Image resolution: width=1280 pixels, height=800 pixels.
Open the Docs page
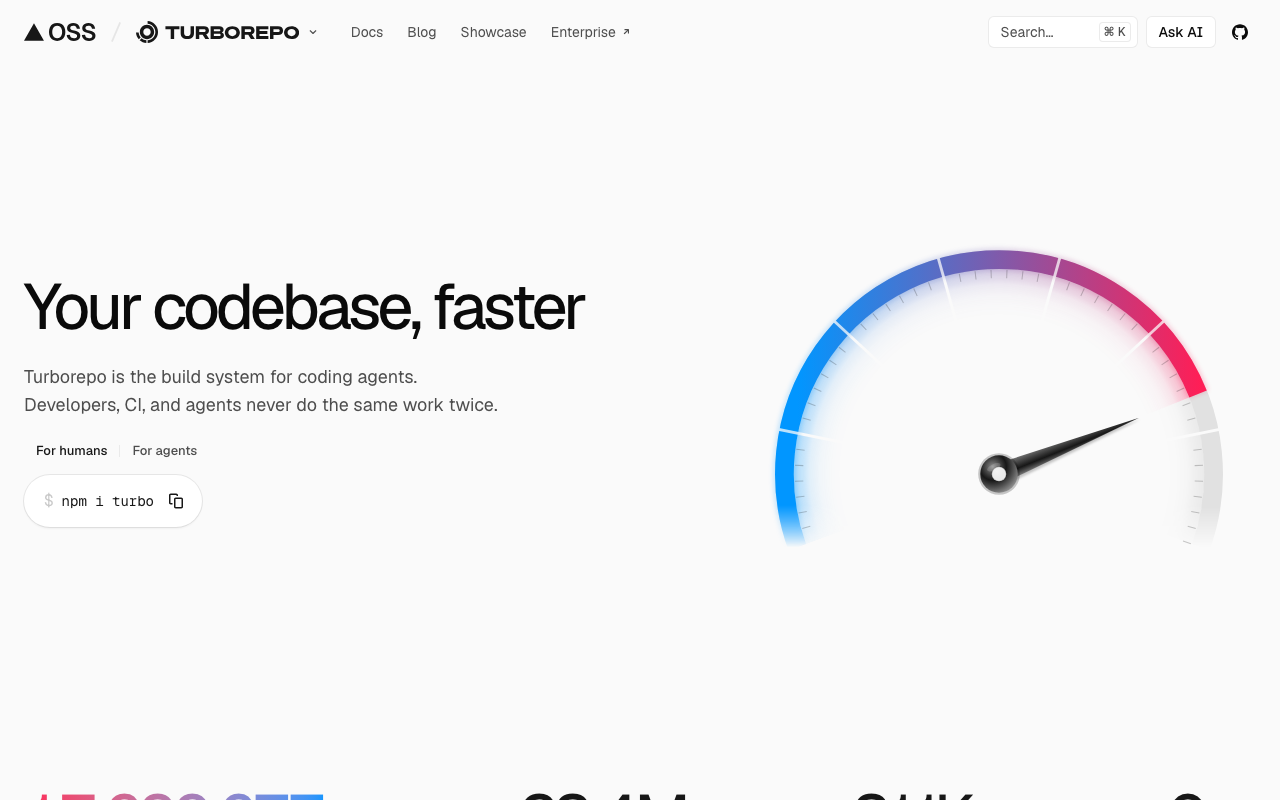click(x=367, y=32)
